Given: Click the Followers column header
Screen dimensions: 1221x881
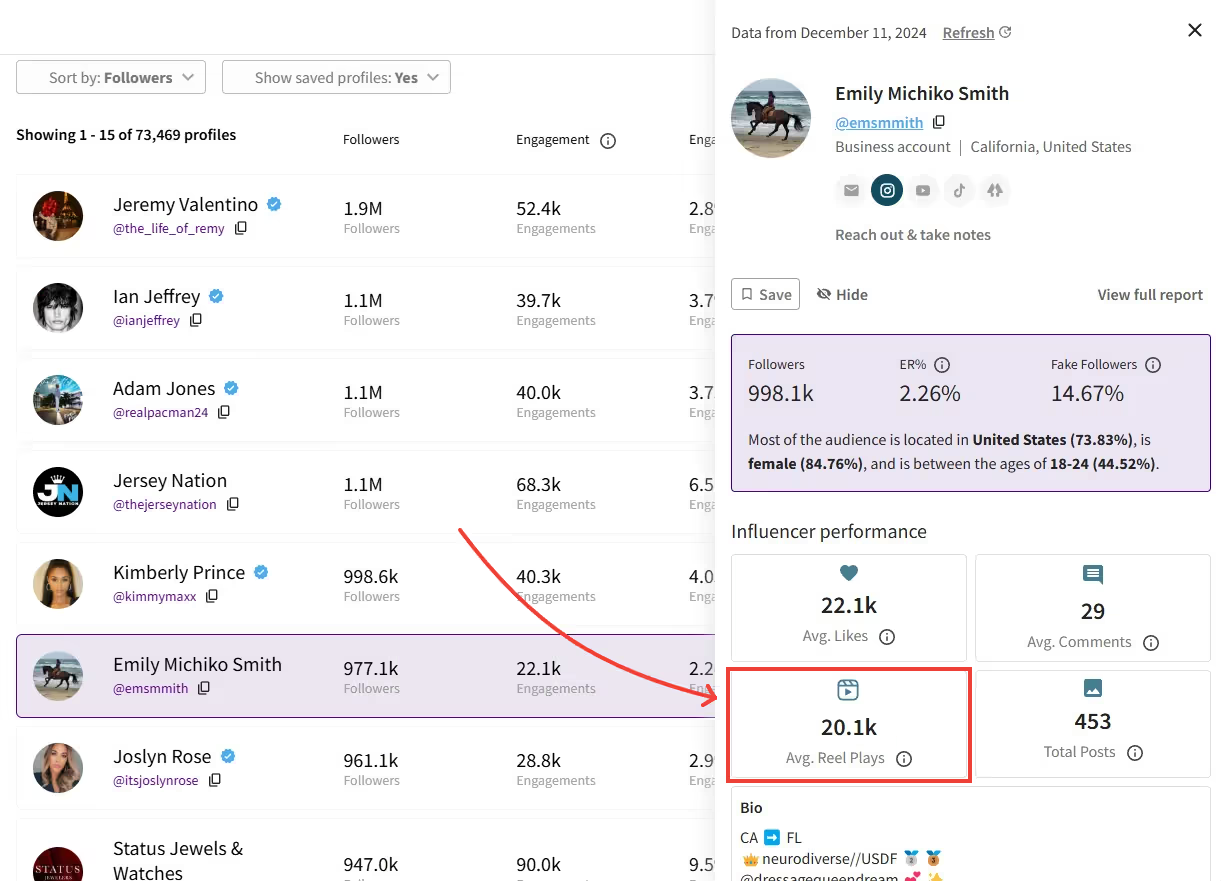Looking at the screenshot, I should click(x=371, y=139).
